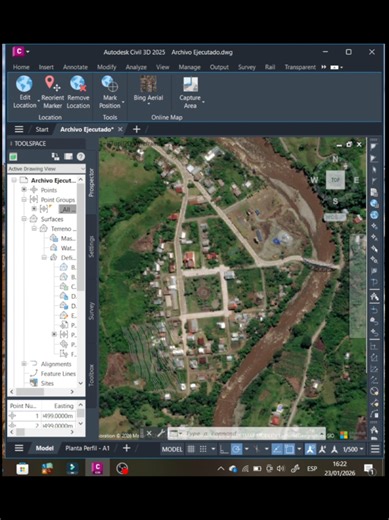Viewport: 389px width, 520px height.
Task: Switch to the Survey ribbon tab
Action: tap(247, 67)
